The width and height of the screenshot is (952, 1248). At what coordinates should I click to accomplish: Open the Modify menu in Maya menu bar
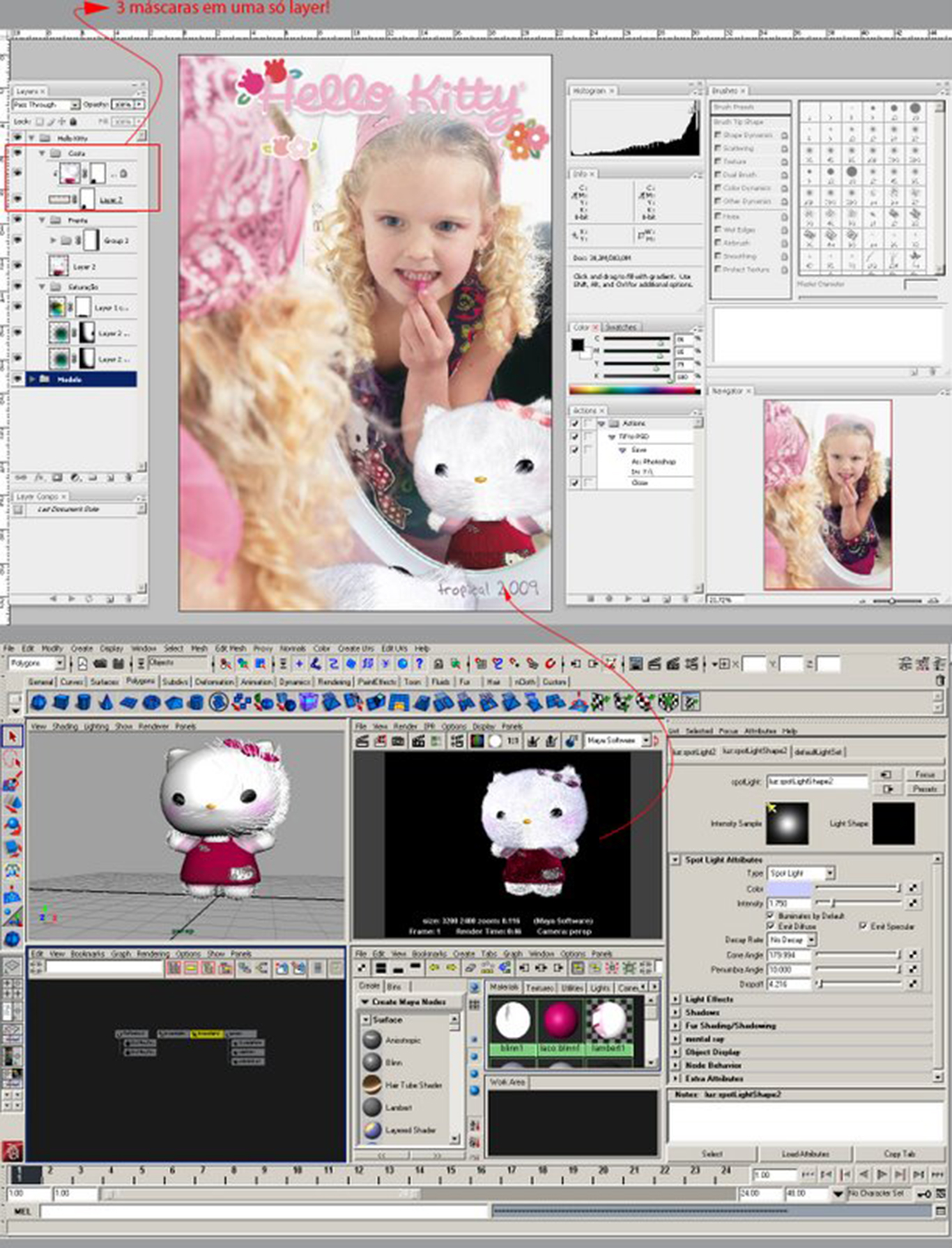pyautogui.click(x=52, y=648)
